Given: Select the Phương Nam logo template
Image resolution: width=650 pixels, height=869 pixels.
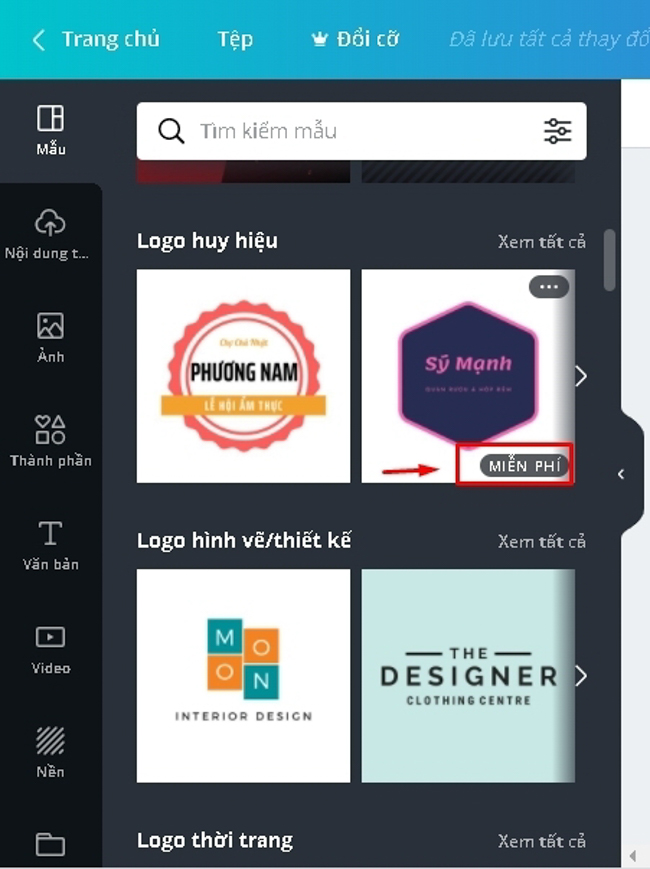Looking at the screenshot, I should pyautogui.click(x=243, y=376).
